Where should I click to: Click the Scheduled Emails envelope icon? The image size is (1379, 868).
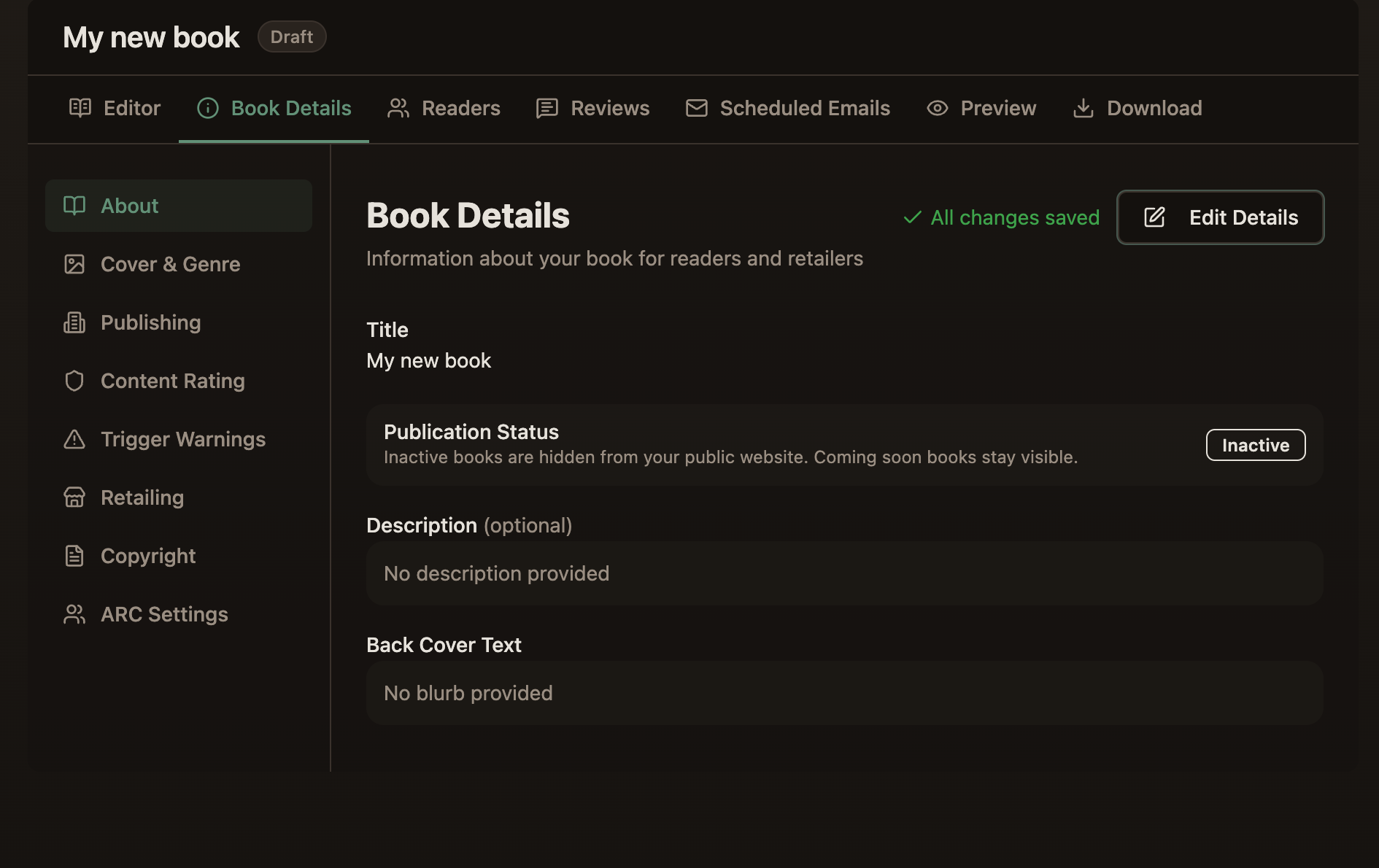coord(697,108)
